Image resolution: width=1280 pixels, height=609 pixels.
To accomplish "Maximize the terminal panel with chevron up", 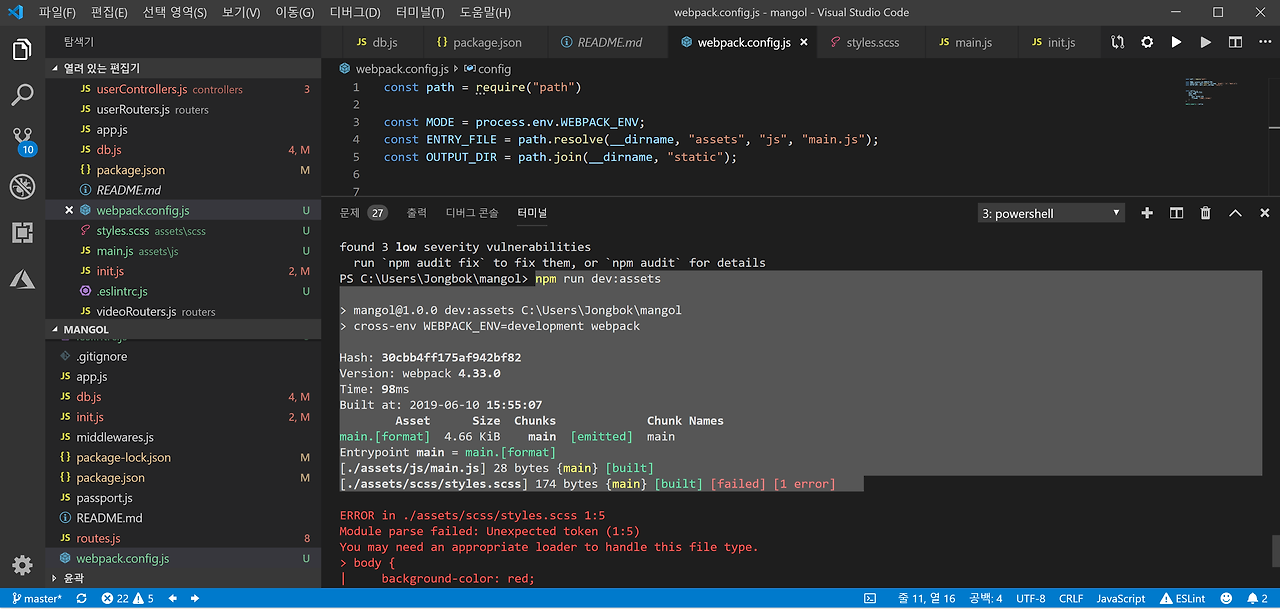I will tap(1235, 213).
